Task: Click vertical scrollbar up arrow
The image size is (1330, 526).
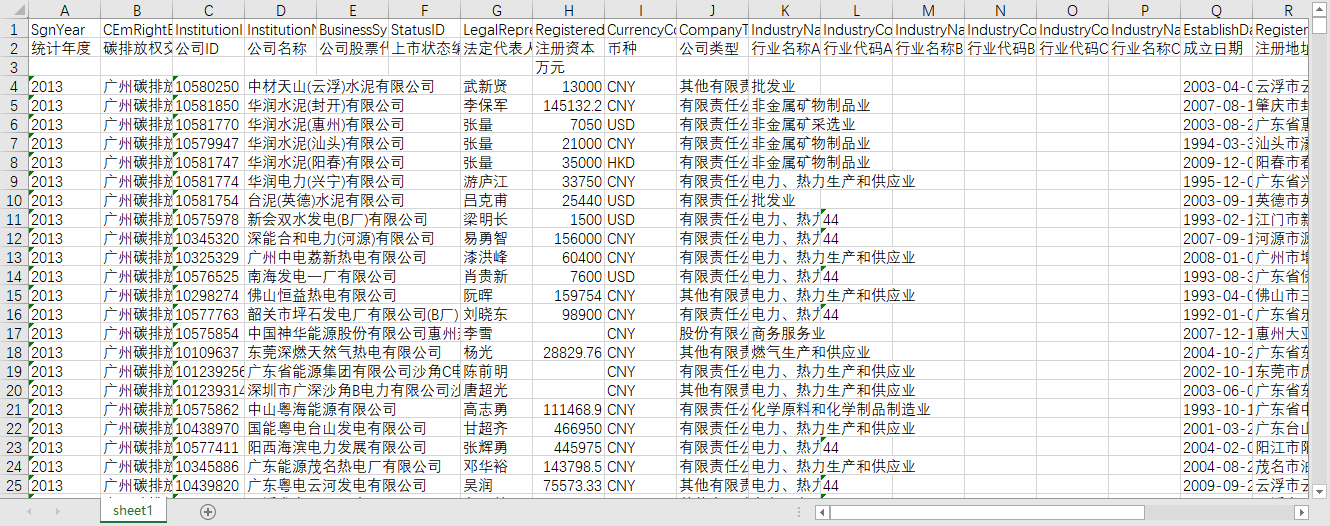Action: pyautogui.click(x=1321, y=7)
